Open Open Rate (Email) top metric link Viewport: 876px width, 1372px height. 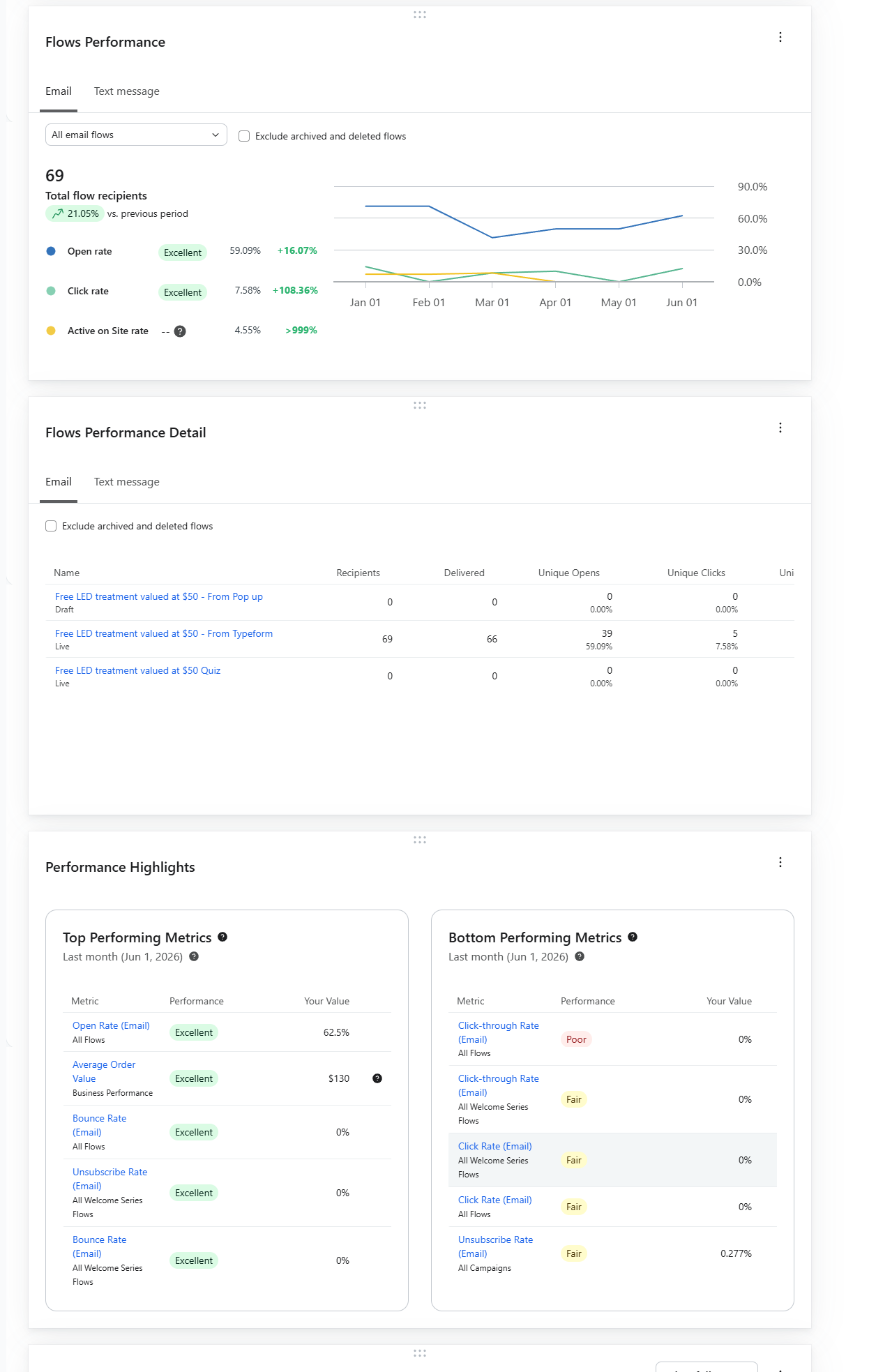tap(111, 1025)
